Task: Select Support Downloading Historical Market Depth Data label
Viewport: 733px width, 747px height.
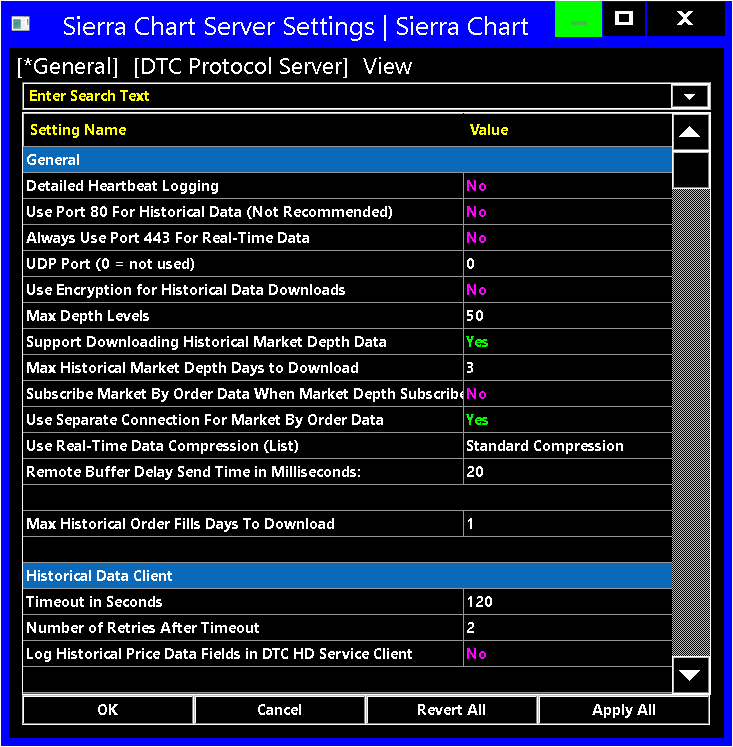Action: [206, 342]
